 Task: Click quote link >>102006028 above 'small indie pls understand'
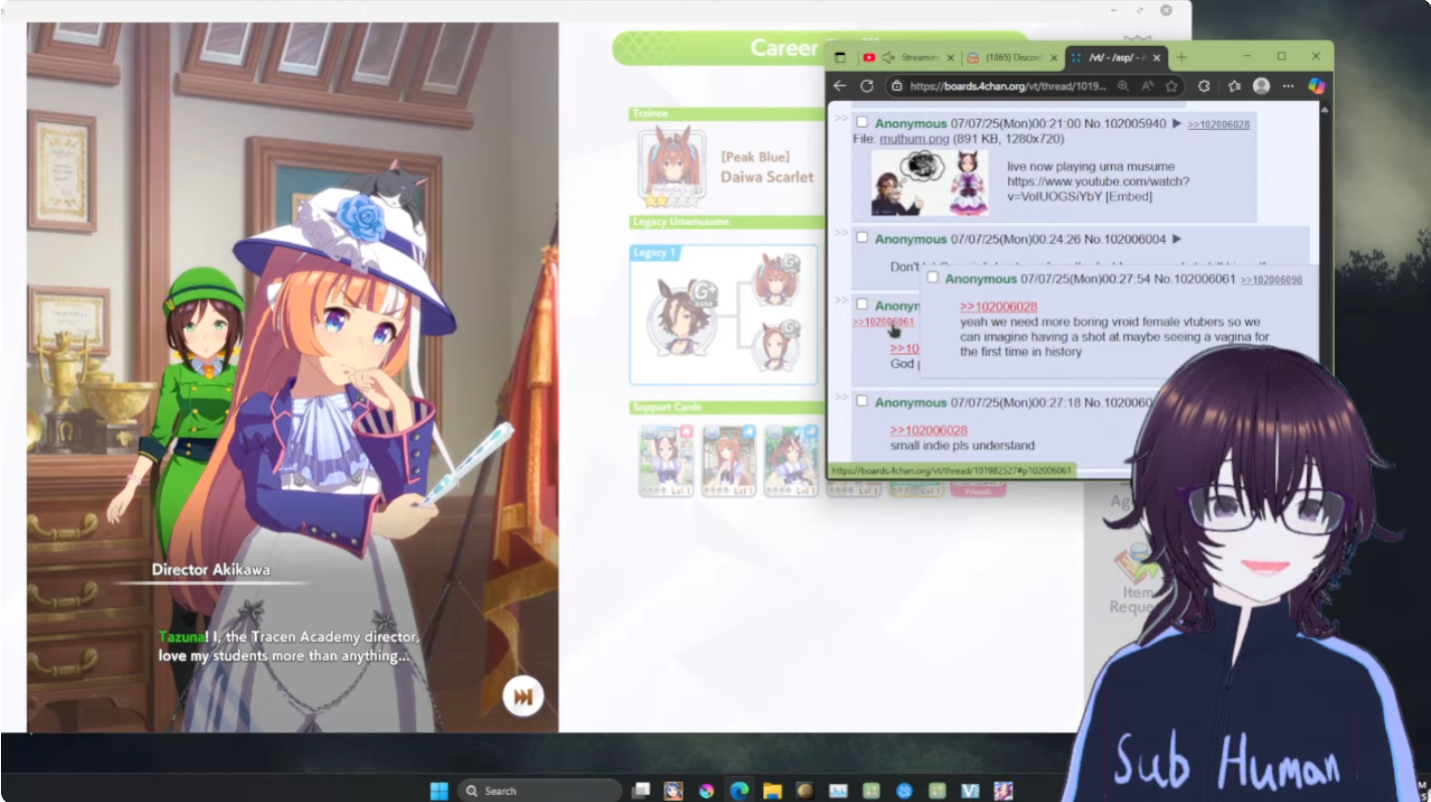[928, 430]
